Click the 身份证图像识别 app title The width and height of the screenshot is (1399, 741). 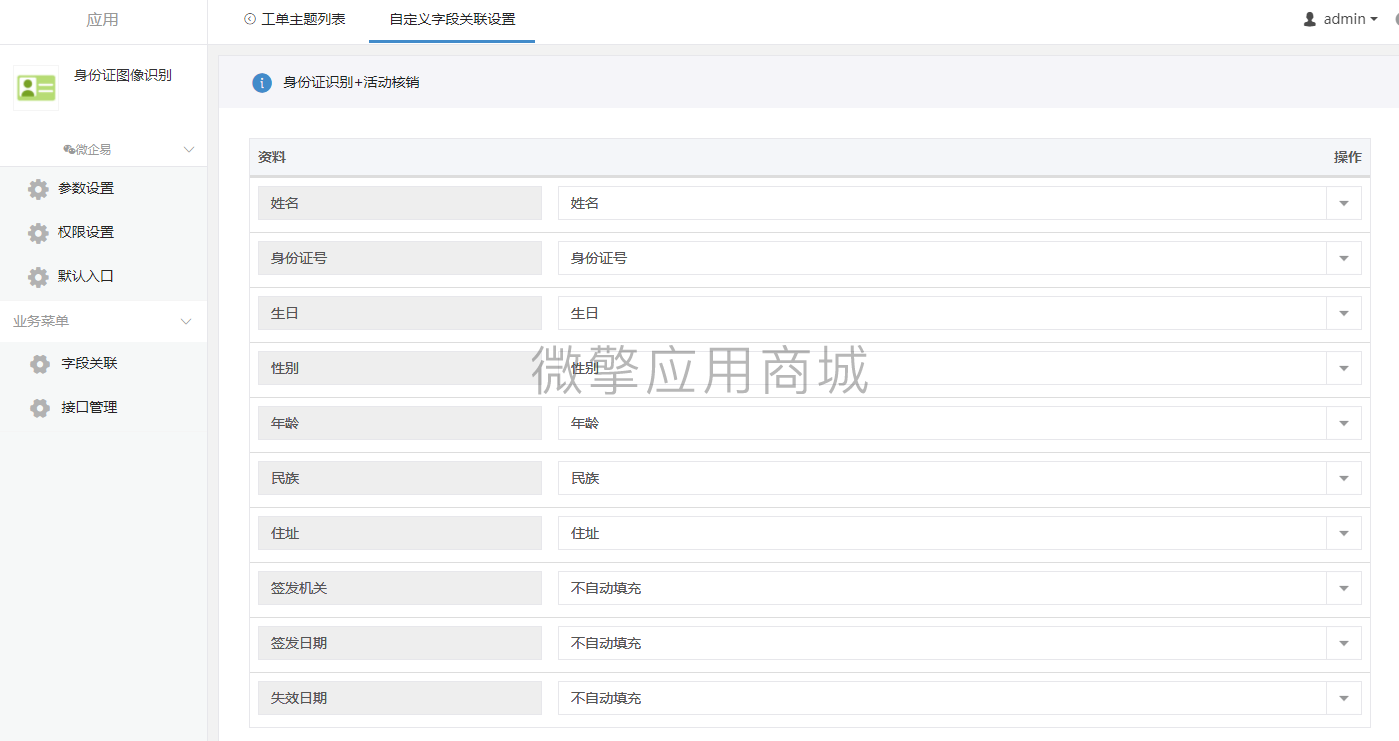coord(123,75)
